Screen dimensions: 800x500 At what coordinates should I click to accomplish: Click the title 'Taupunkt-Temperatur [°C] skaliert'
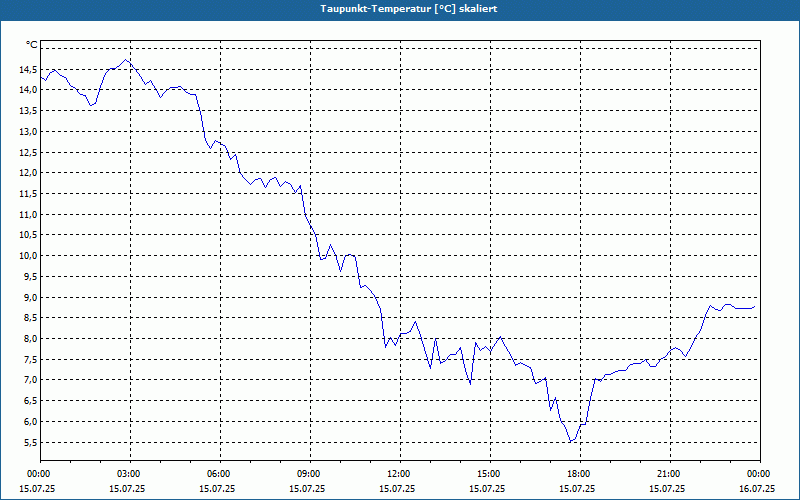[409, 9]
